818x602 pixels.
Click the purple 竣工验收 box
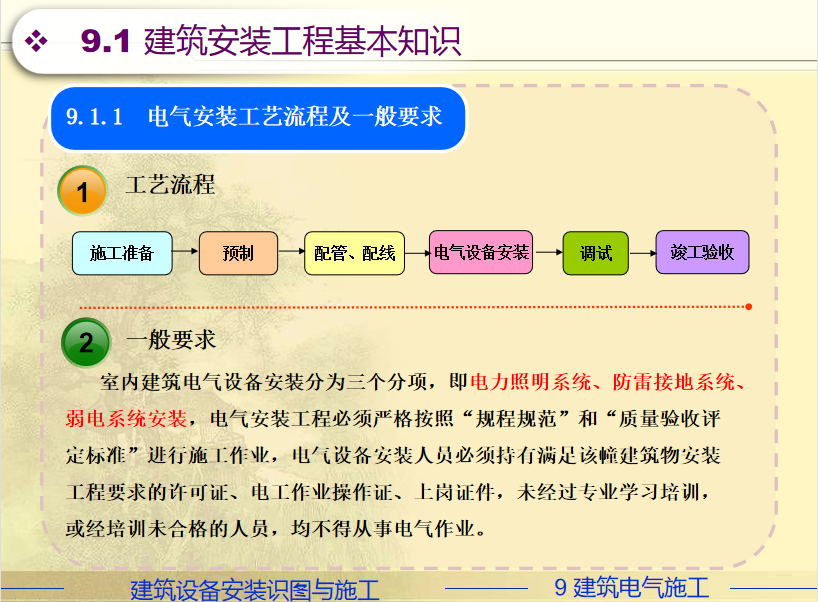[x=702, y=252]
